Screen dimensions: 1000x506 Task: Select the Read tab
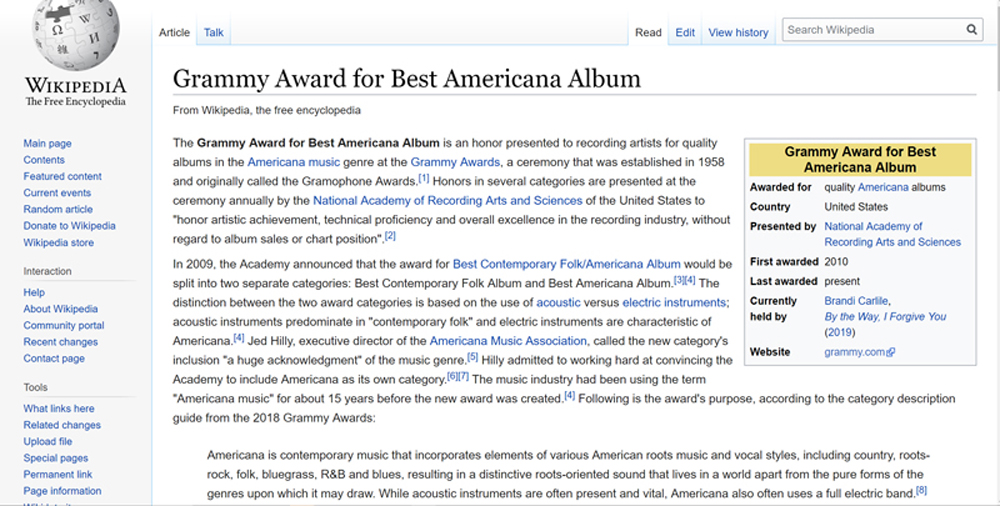tap(648, 32)
